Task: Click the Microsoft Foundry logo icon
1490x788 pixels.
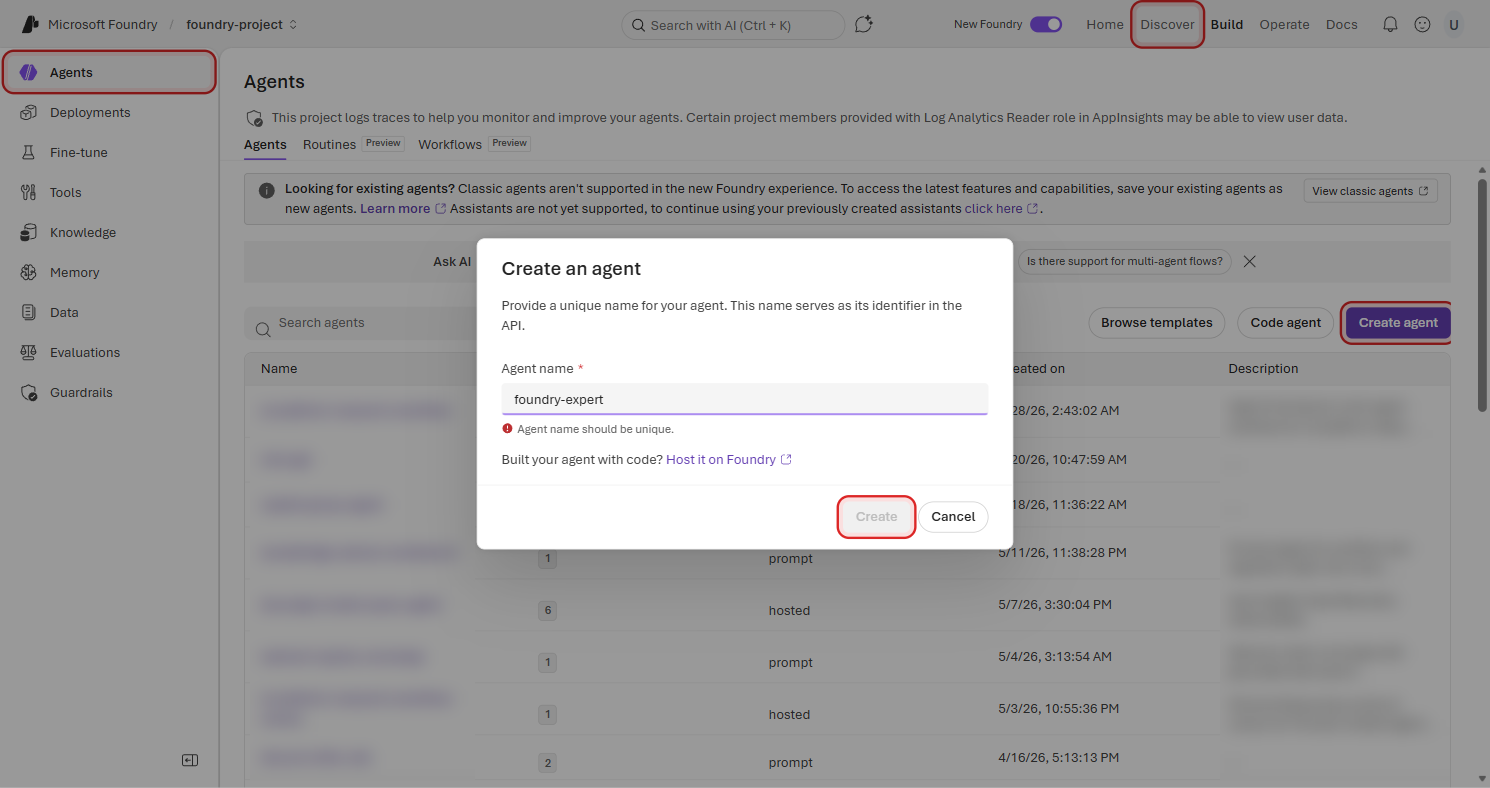Action: point(30,24)
